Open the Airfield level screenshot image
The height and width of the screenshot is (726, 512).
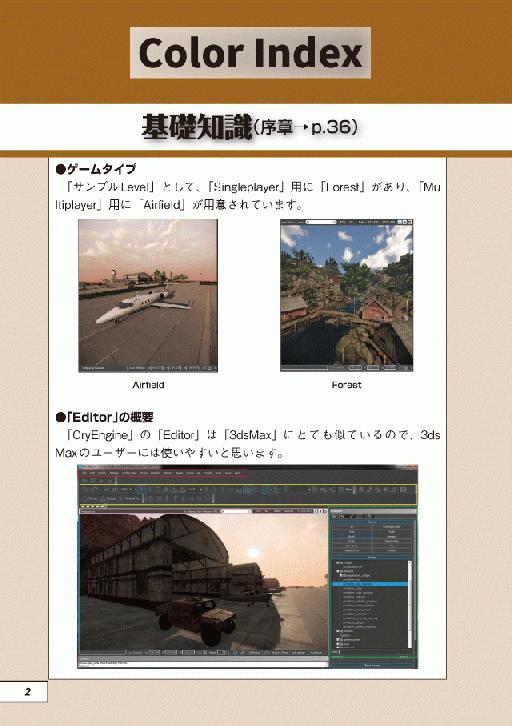point(148,295)
